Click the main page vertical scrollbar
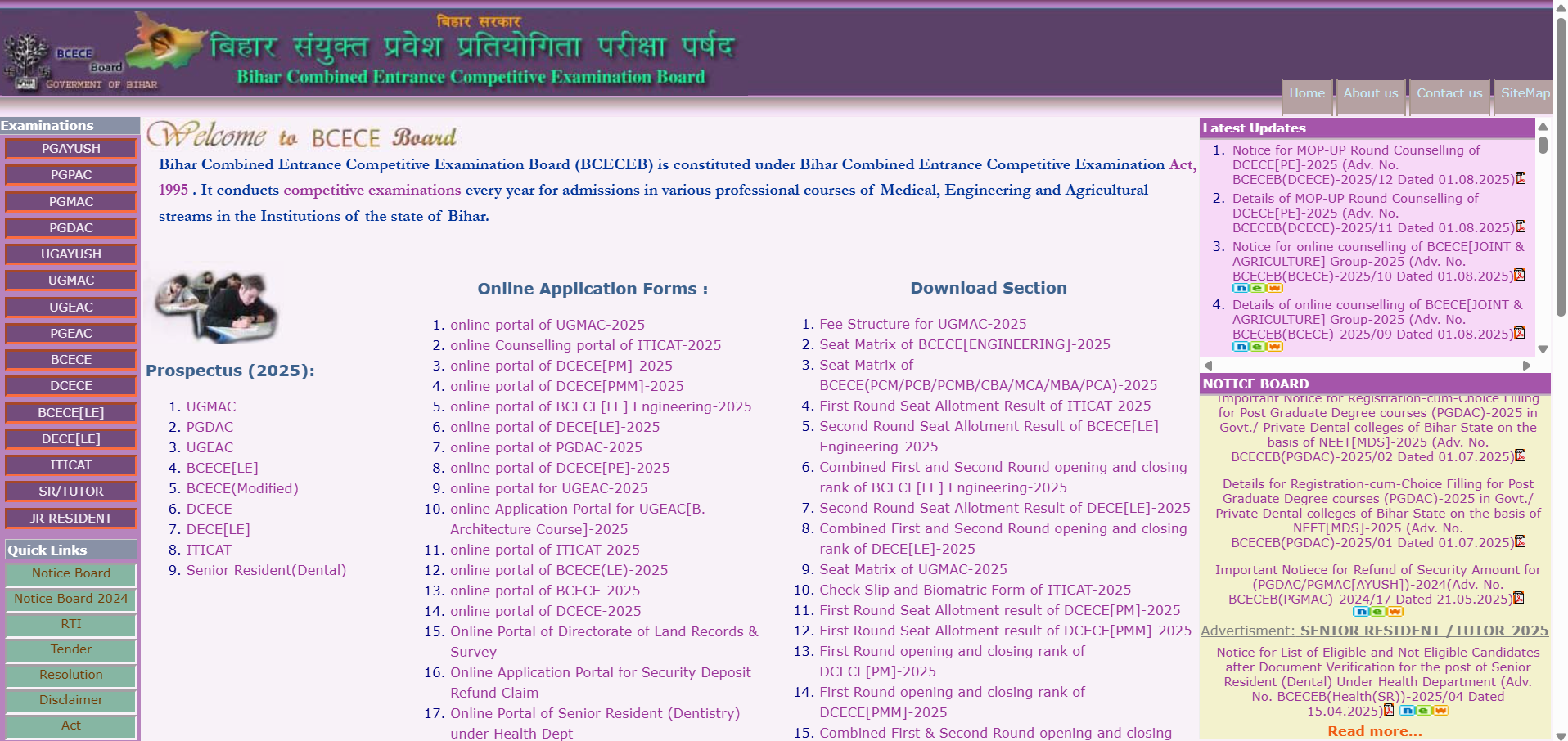The height and width of the screenshot is (741, 1568). point(1561,168)
